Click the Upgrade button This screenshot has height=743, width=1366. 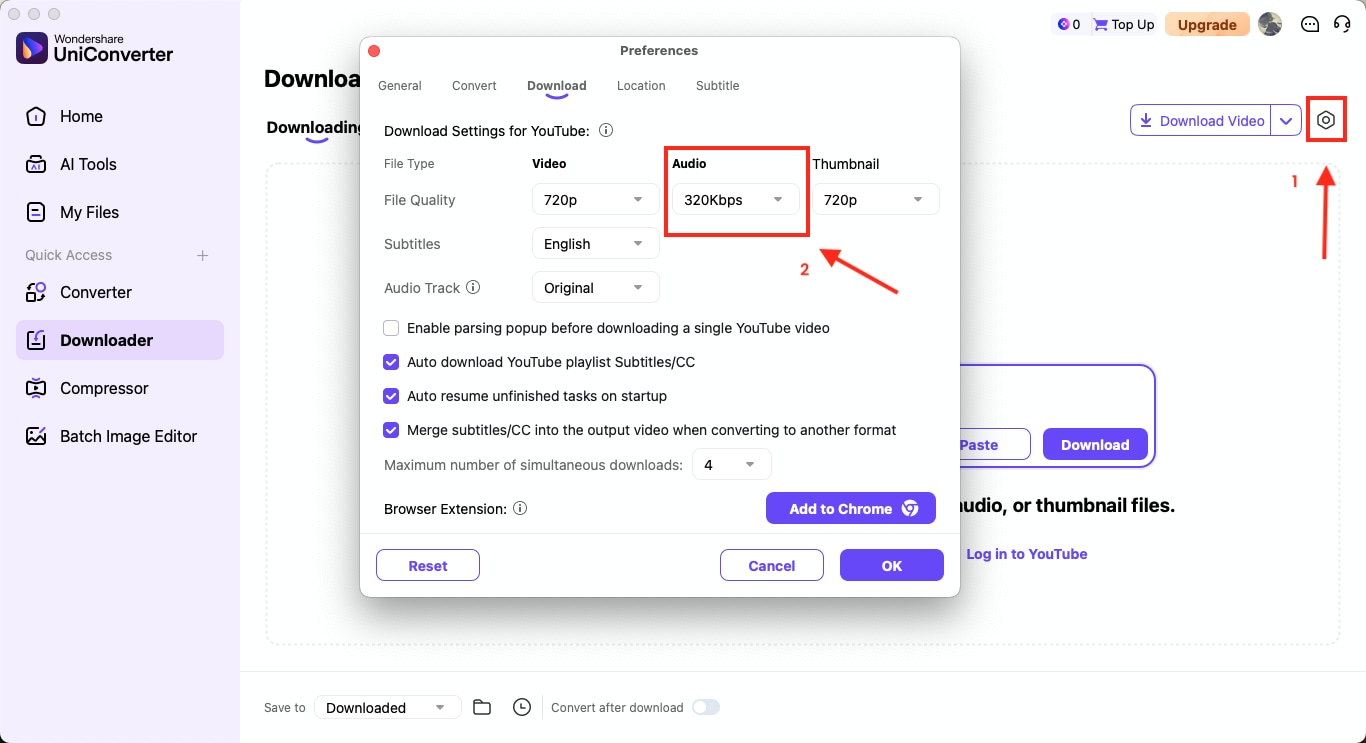pos(1207,24)
